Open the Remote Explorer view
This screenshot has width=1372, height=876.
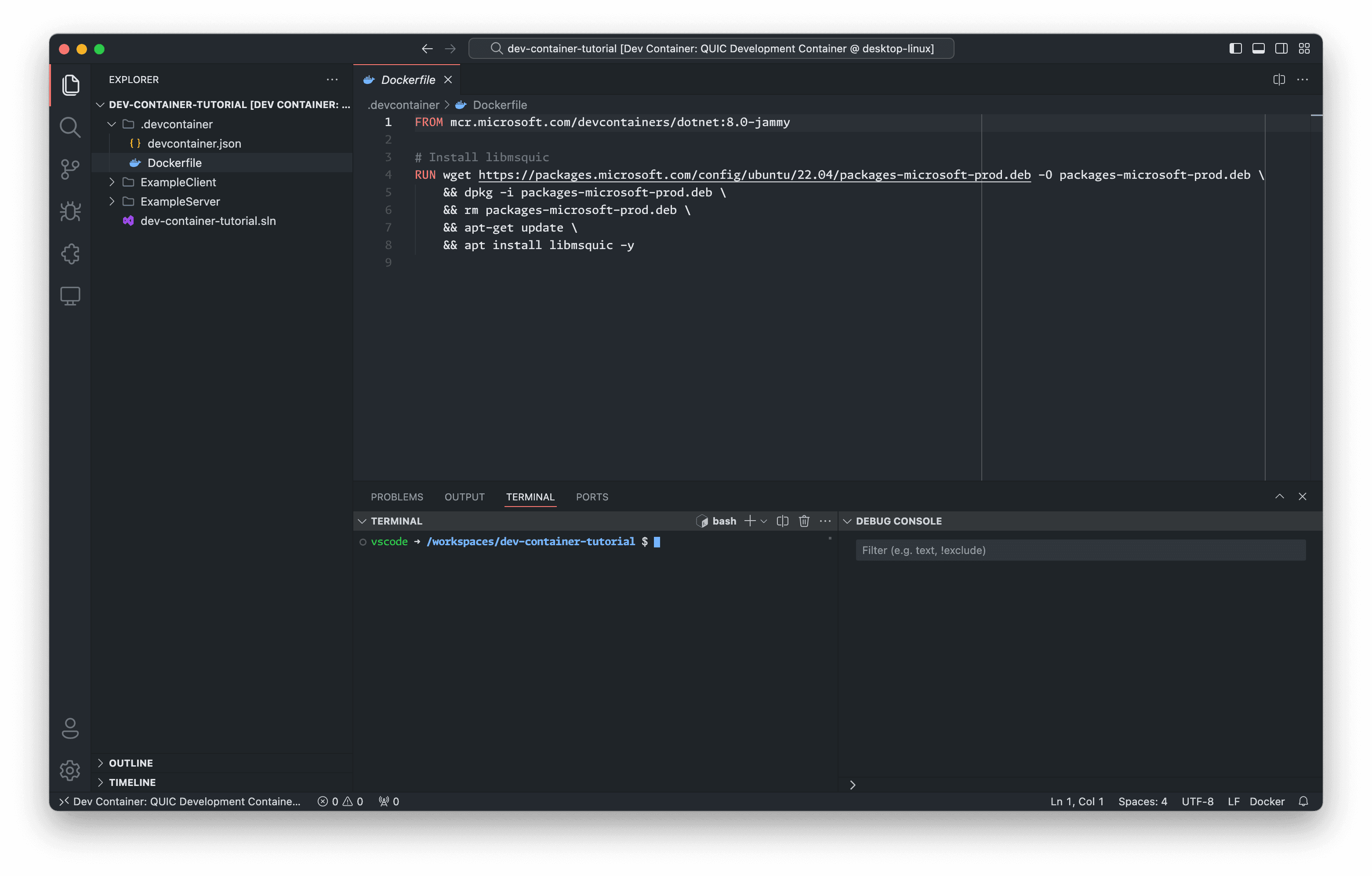point(69,296)
